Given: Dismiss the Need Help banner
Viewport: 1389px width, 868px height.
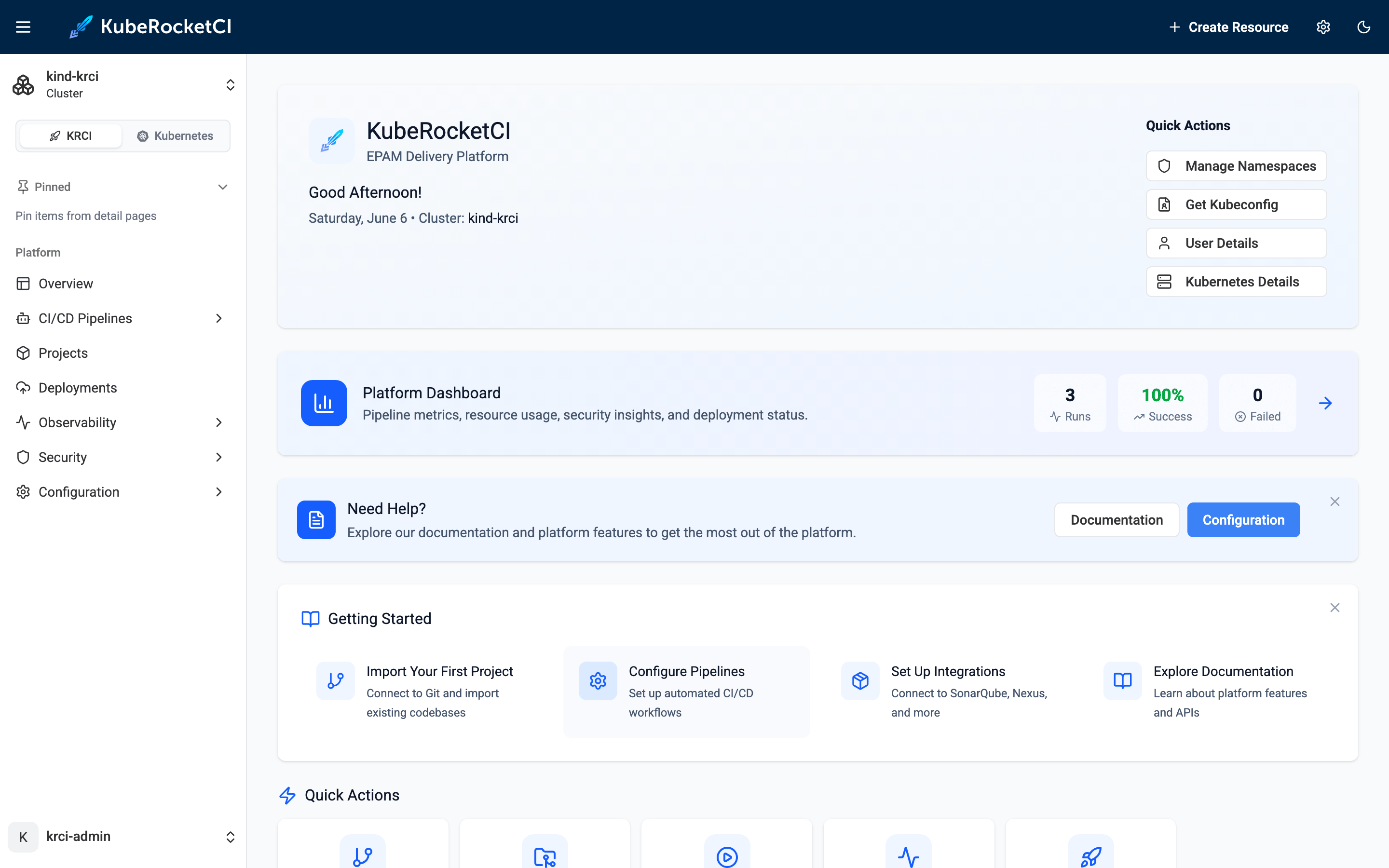Looking at the screenshot, I should pyautogui.click(x=1335, y=502).
